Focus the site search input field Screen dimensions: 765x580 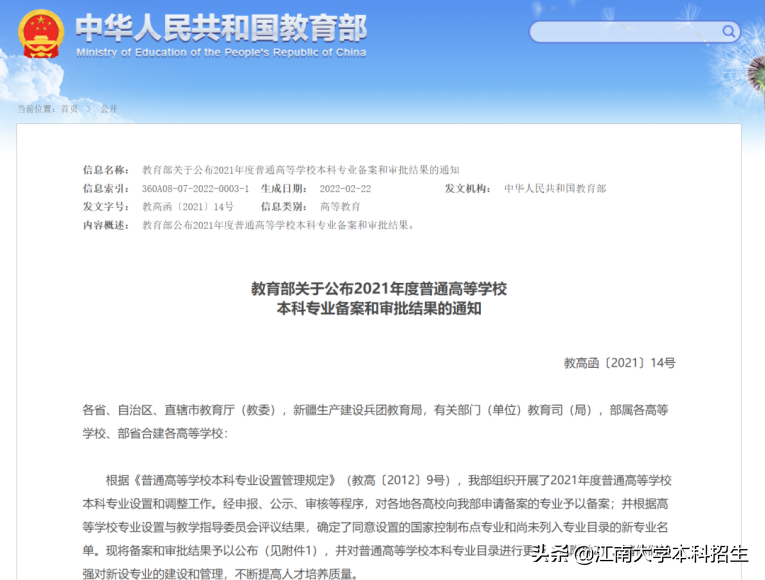635,32
